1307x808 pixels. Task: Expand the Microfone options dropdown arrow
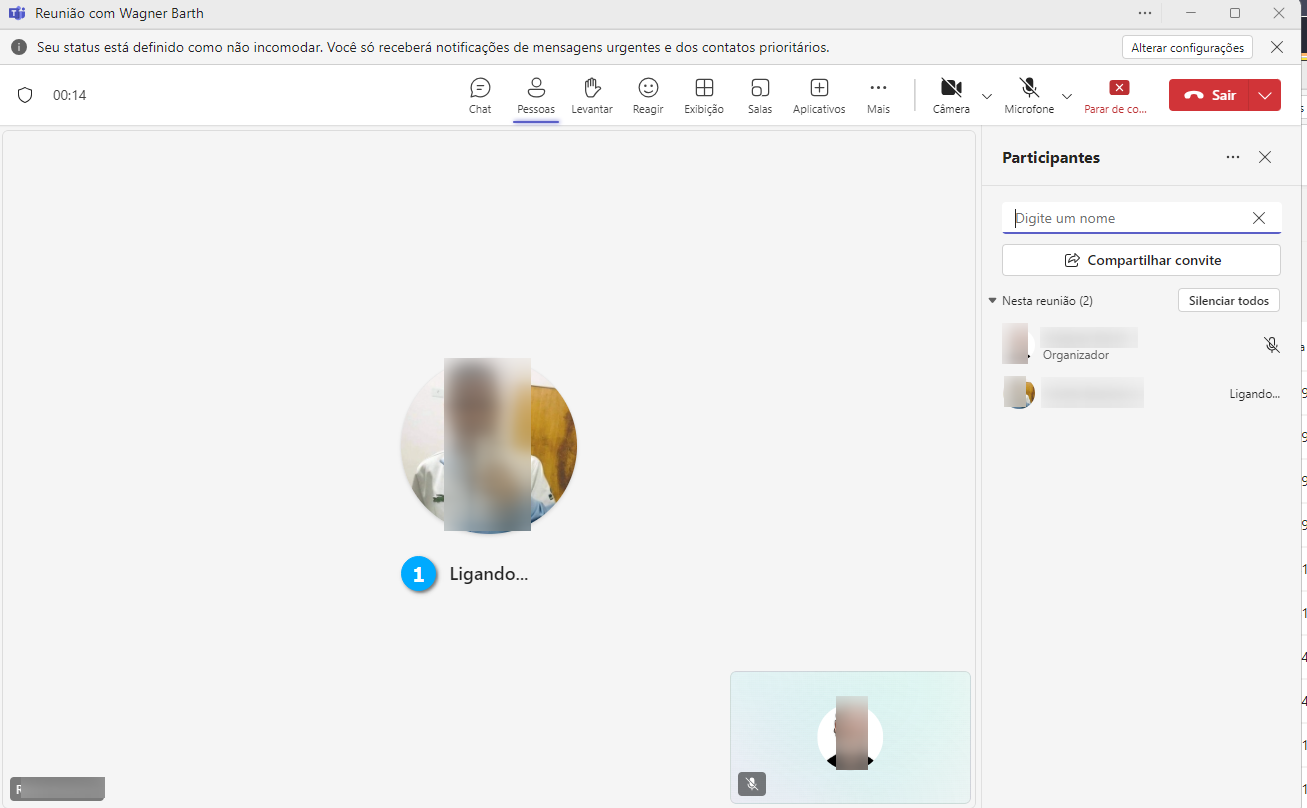[1067, 96]
